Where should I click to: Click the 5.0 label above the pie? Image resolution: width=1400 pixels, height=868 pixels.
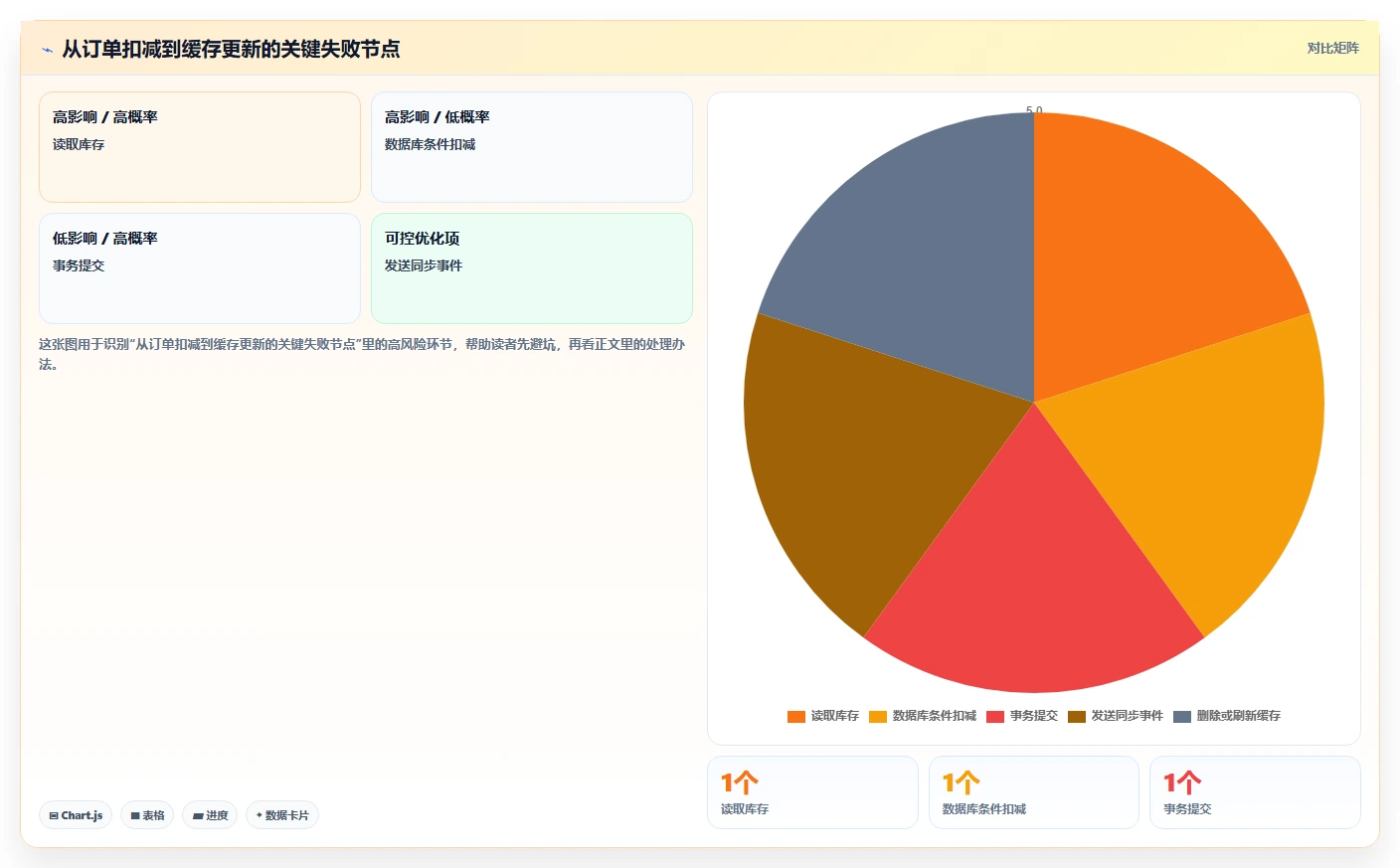(1034, 109)
